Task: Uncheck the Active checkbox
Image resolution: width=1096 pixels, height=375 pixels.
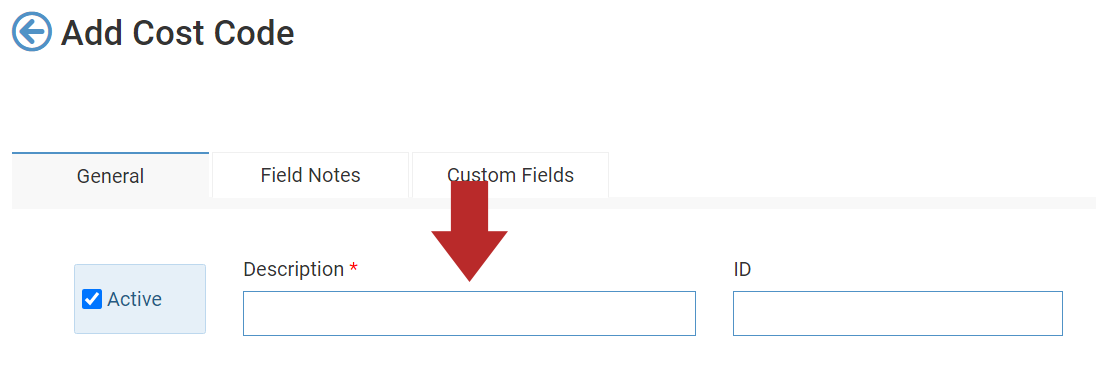Action: click(x=92, y=299)
